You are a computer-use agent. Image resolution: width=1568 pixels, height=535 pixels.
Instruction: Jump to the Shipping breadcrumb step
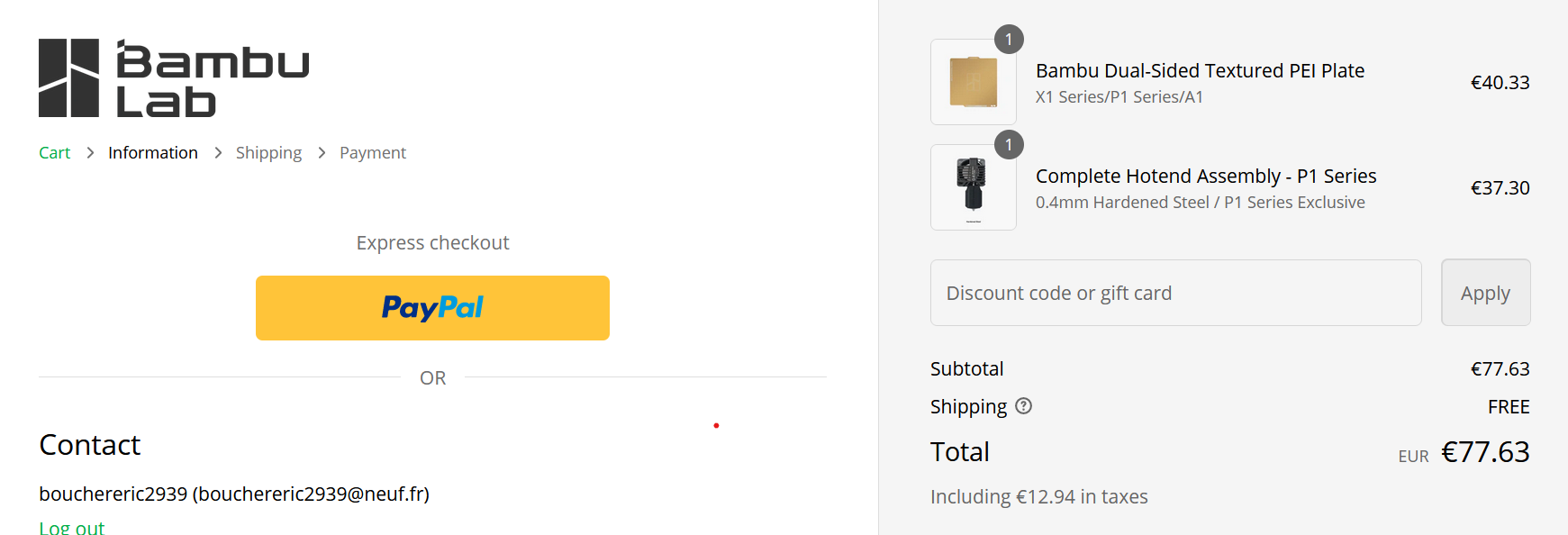pos(268,153)
